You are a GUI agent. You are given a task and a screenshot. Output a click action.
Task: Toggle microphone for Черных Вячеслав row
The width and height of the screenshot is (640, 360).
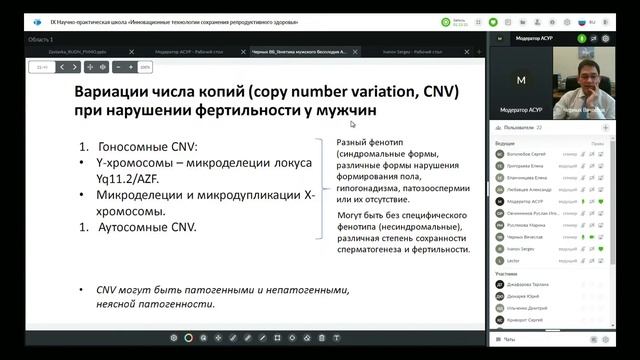(x=583, y=237)
